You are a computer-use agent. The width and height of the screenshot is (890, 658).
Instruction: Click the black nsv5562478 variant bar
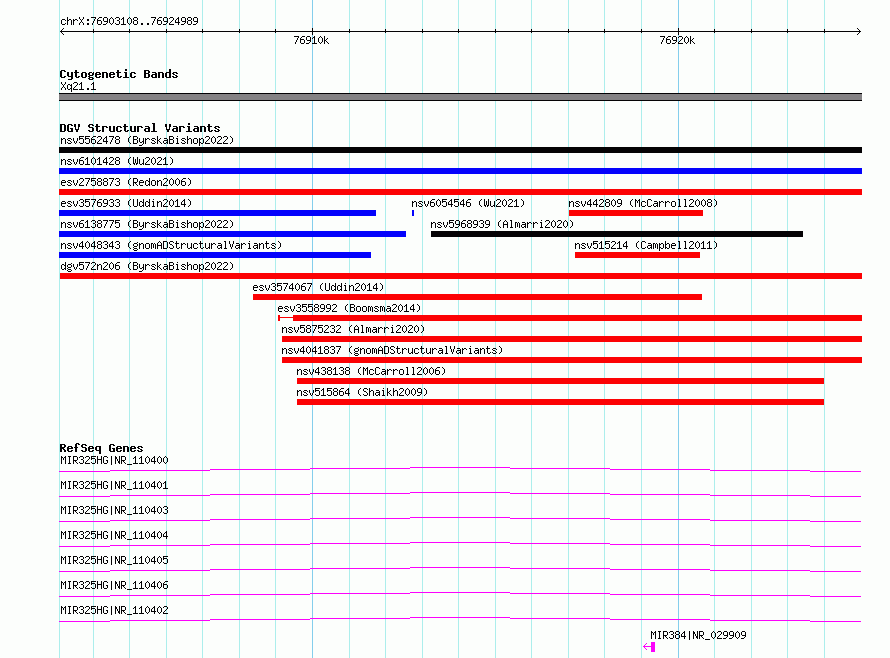pos(460,150)
